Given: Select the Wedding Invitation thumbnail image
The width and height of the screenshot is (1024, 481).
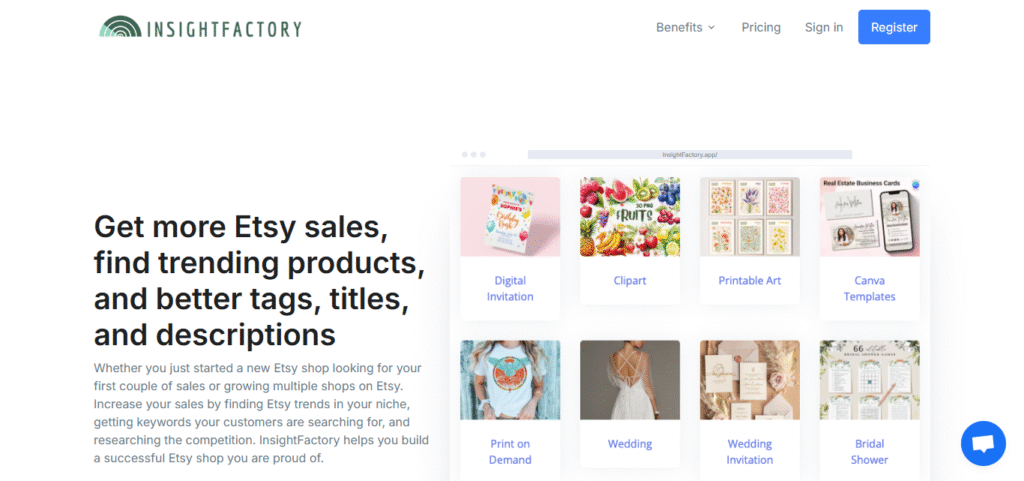Looking at the screenshot, I should tap(750, 380).
